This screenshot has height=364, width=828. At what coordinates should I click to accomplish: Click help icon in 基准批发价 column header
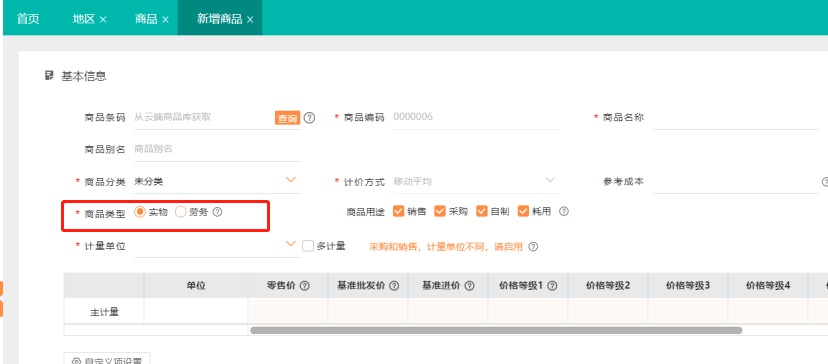[x=394, y=286]
